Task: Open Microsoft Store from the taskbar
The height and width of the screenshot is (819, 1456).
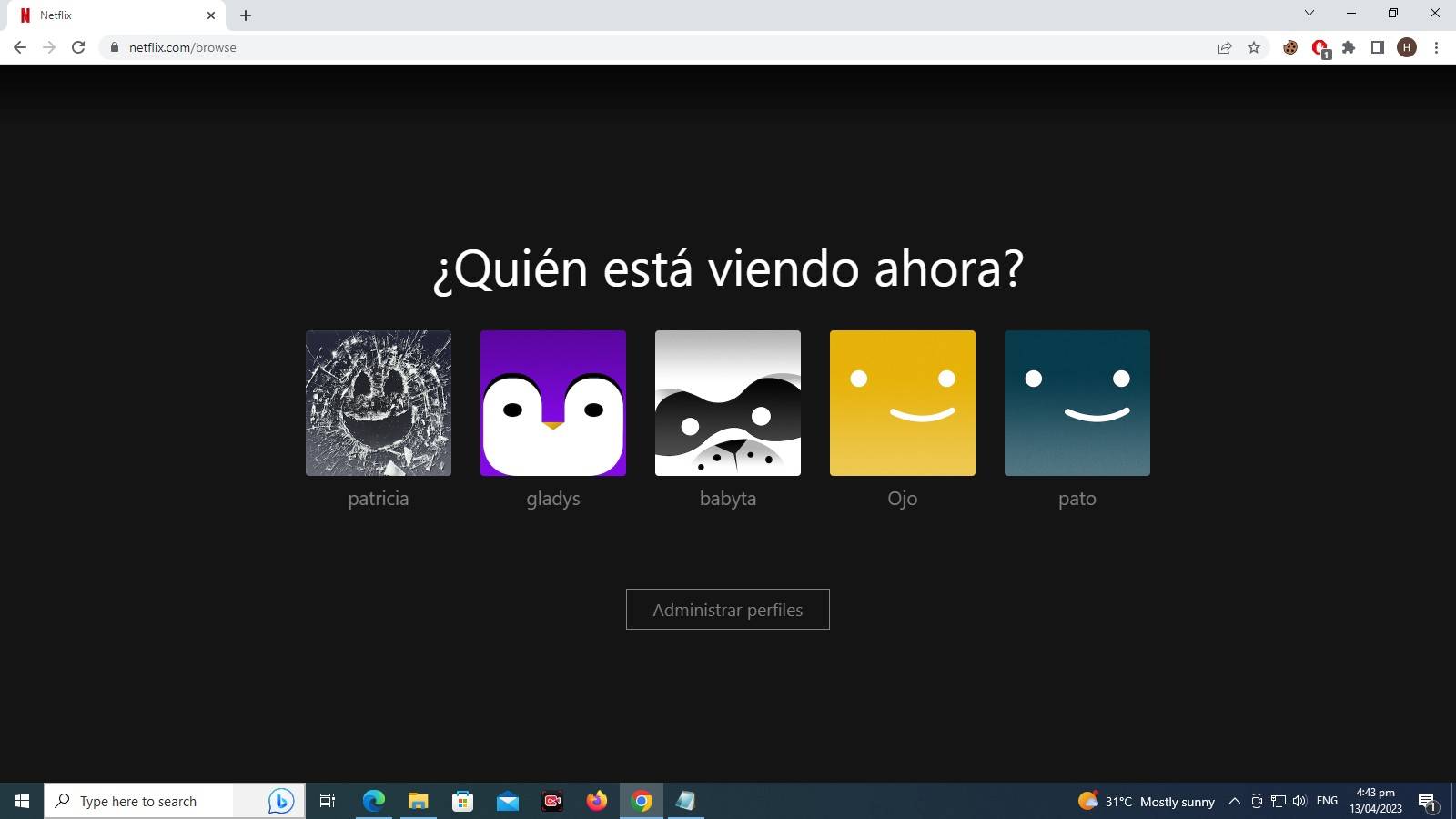Action: click(463, 801)
